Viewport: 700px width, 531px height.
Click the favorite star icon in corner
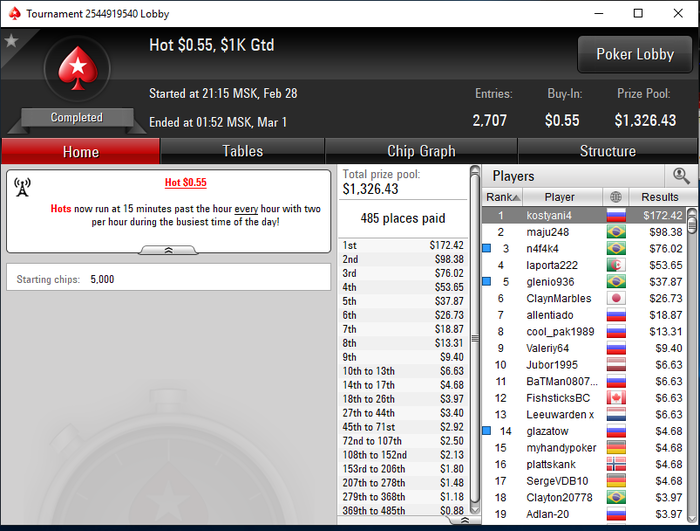coord(11,41)
